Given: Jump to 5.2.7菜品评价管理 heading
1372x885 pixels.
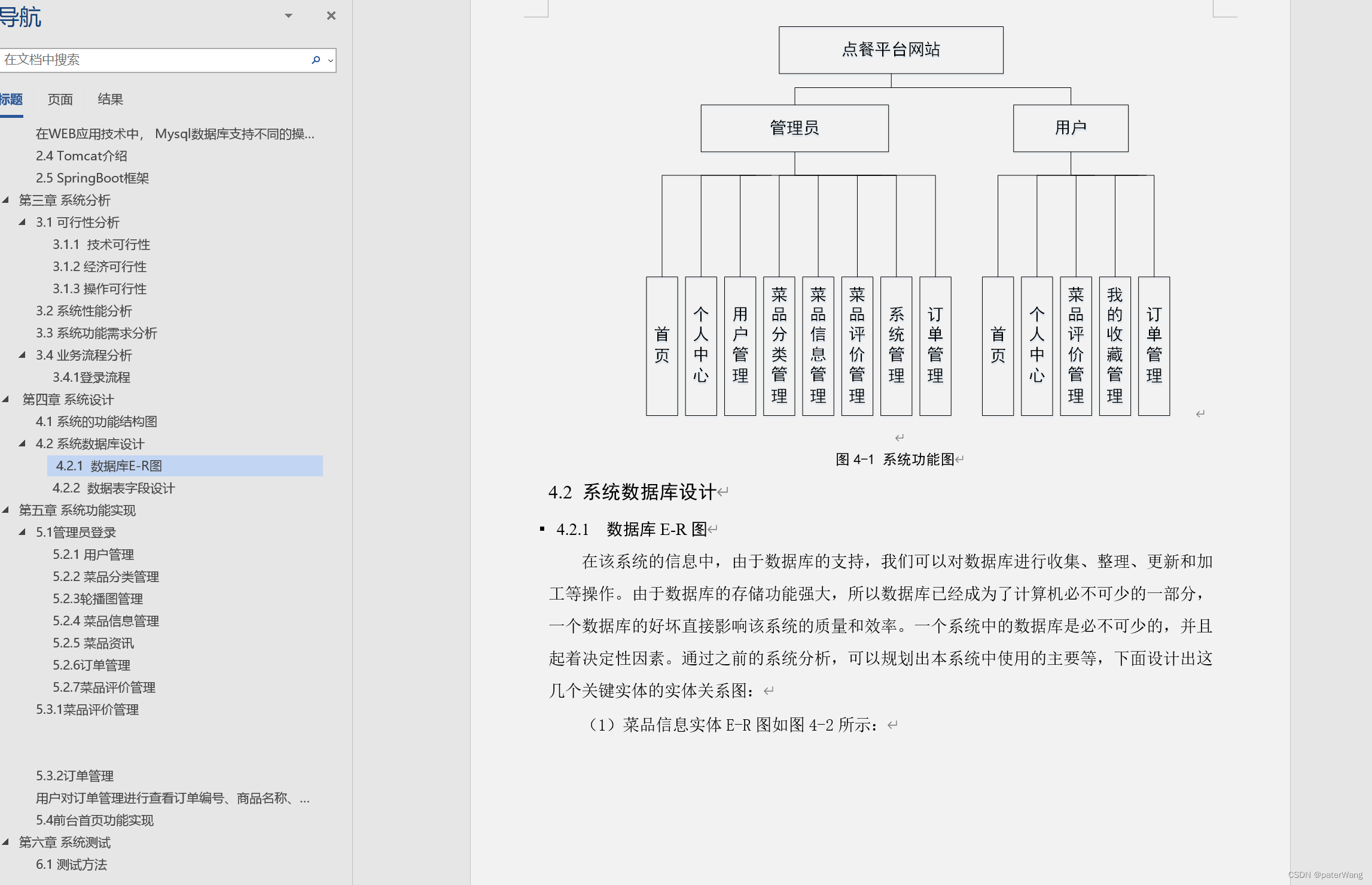Looking at the screenshot, I should click(x=104, y=687).
